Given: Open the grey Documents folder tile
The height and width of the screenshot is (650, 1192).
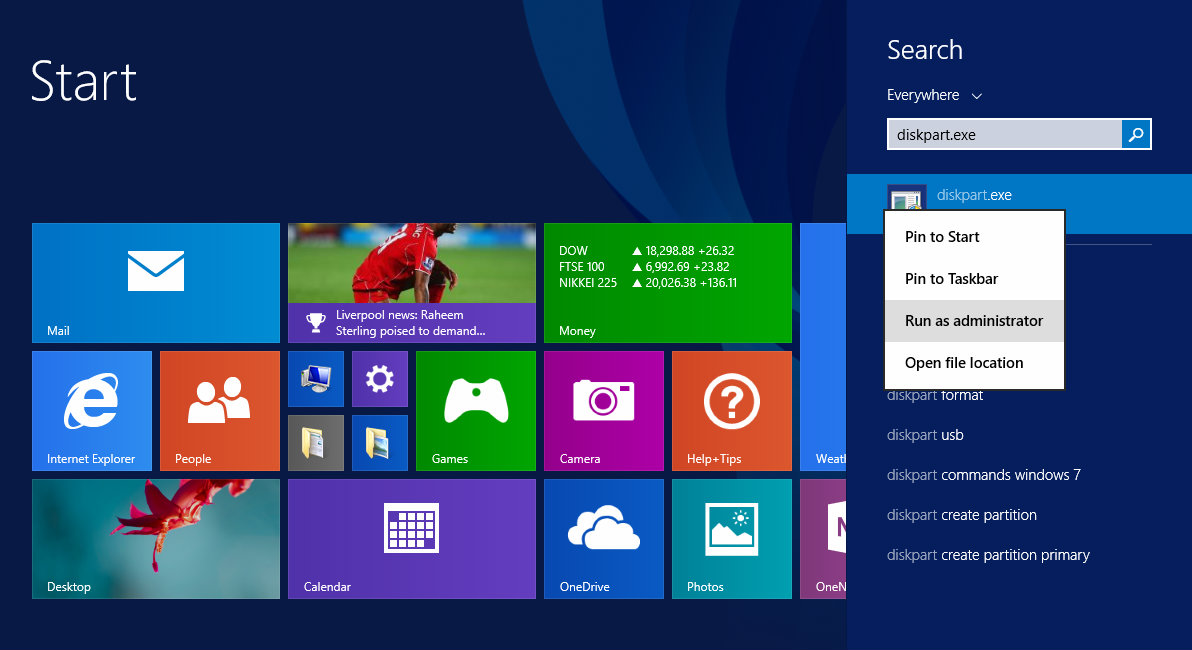Looking at the screenshot, I should (316, 442).
